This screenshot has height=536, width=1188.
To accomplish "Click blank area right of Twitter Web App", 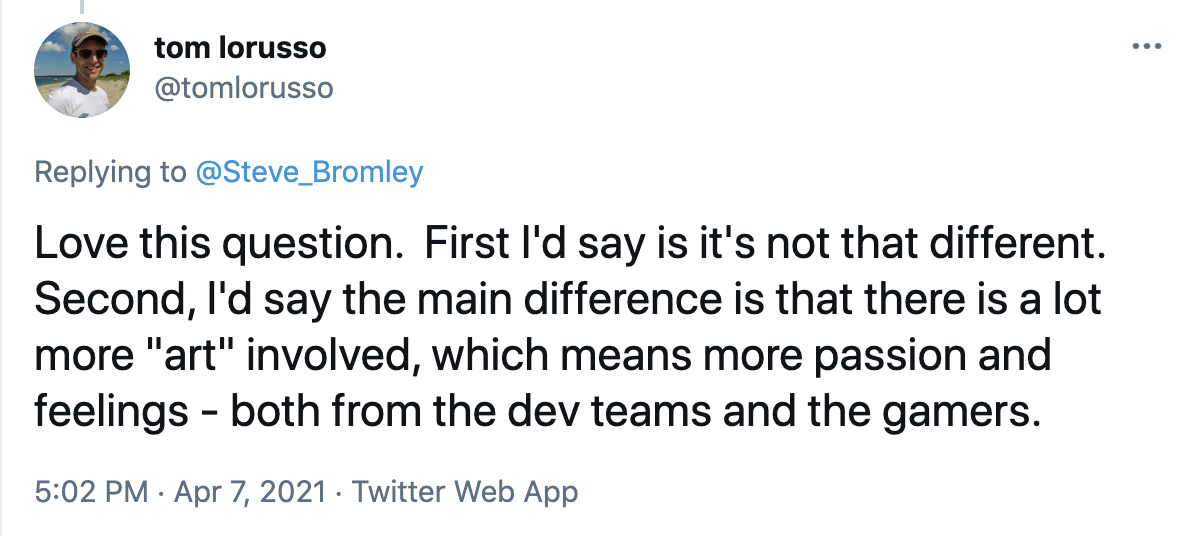I will click(850, 492).
